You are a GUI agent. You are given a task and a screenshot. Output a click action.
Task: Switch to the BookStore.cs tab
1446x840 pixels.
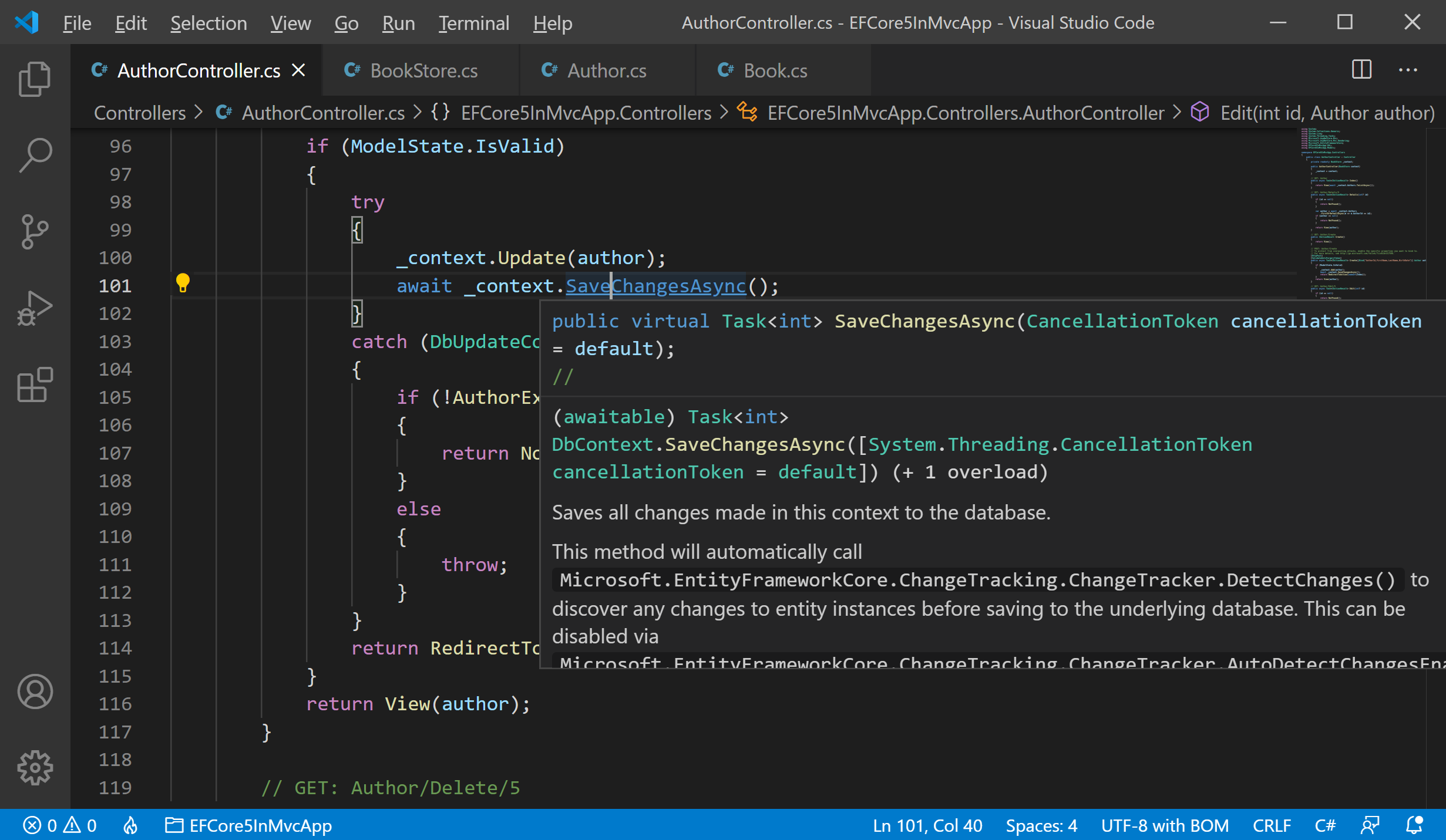423,70
